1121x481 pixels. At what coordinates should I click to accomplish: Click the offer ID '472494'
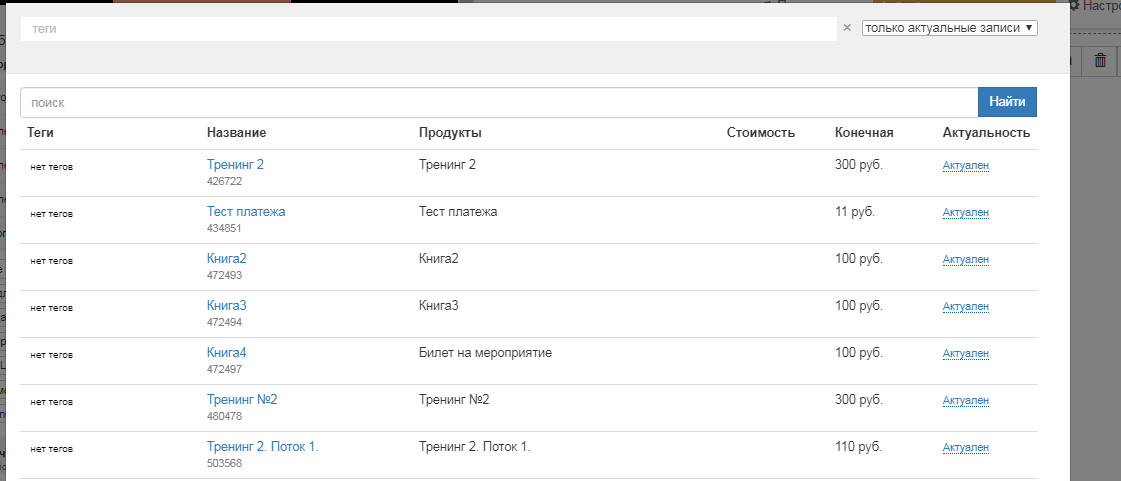tap(224, 322)
